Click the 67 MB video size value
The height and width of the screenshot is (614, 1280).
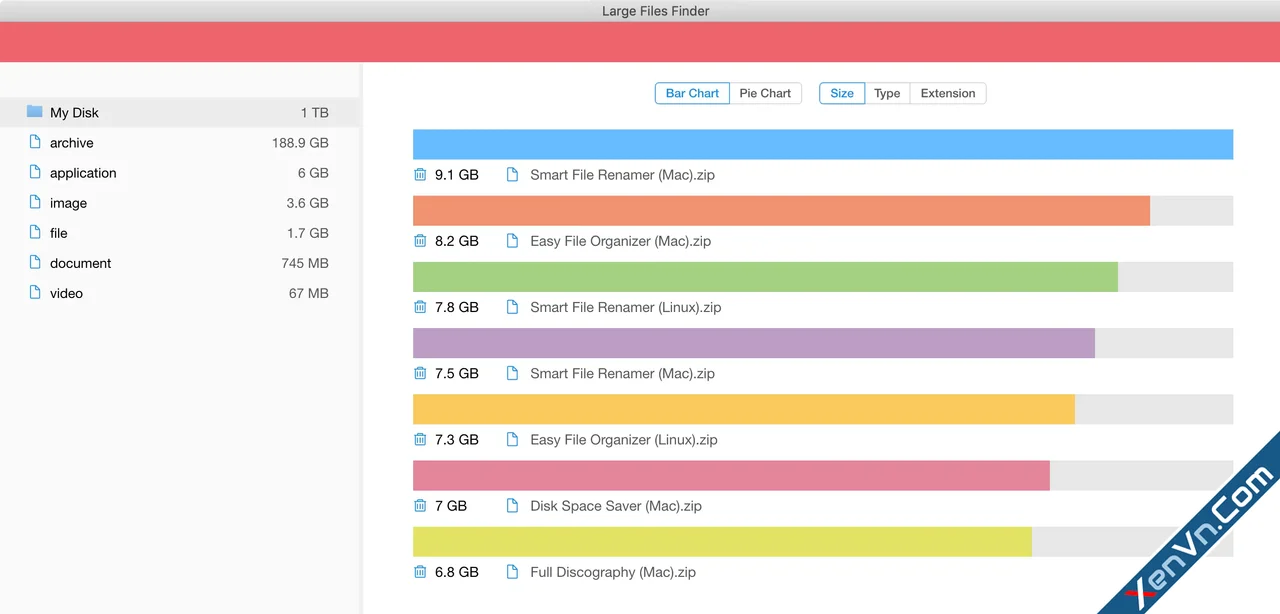click(x=308, y=293)
